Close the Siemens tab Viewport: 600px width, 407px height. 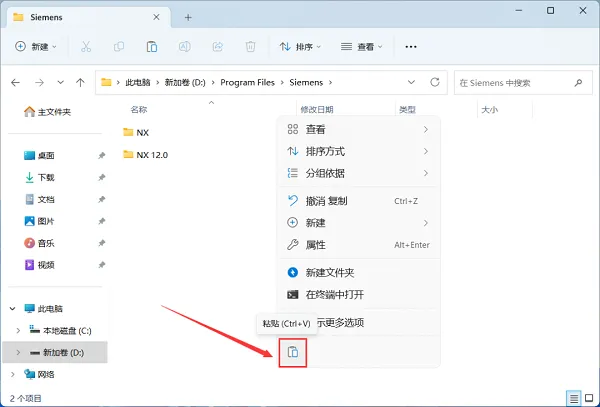click(156, 17)
